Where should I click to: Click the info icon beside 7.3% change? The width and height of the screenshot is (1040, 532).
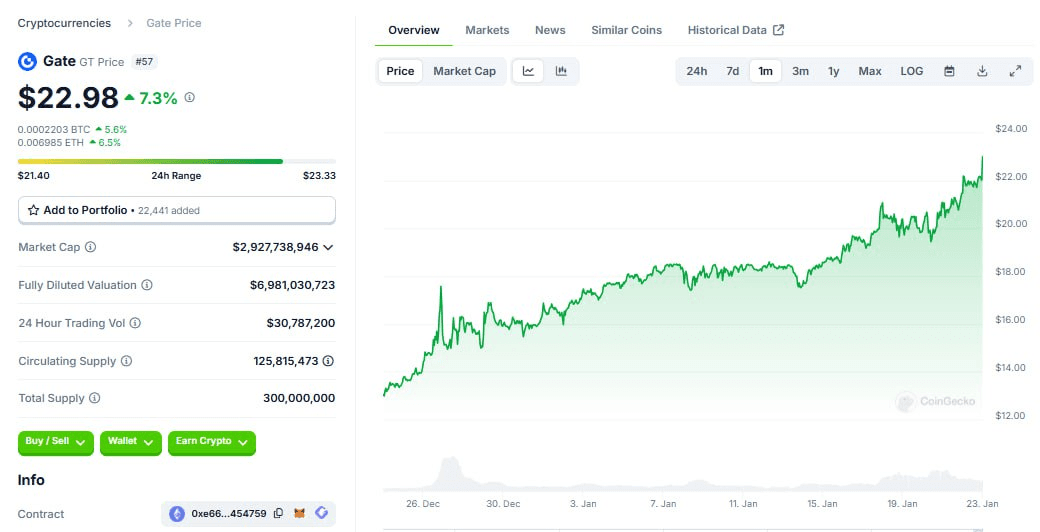[x=190, y=98]
